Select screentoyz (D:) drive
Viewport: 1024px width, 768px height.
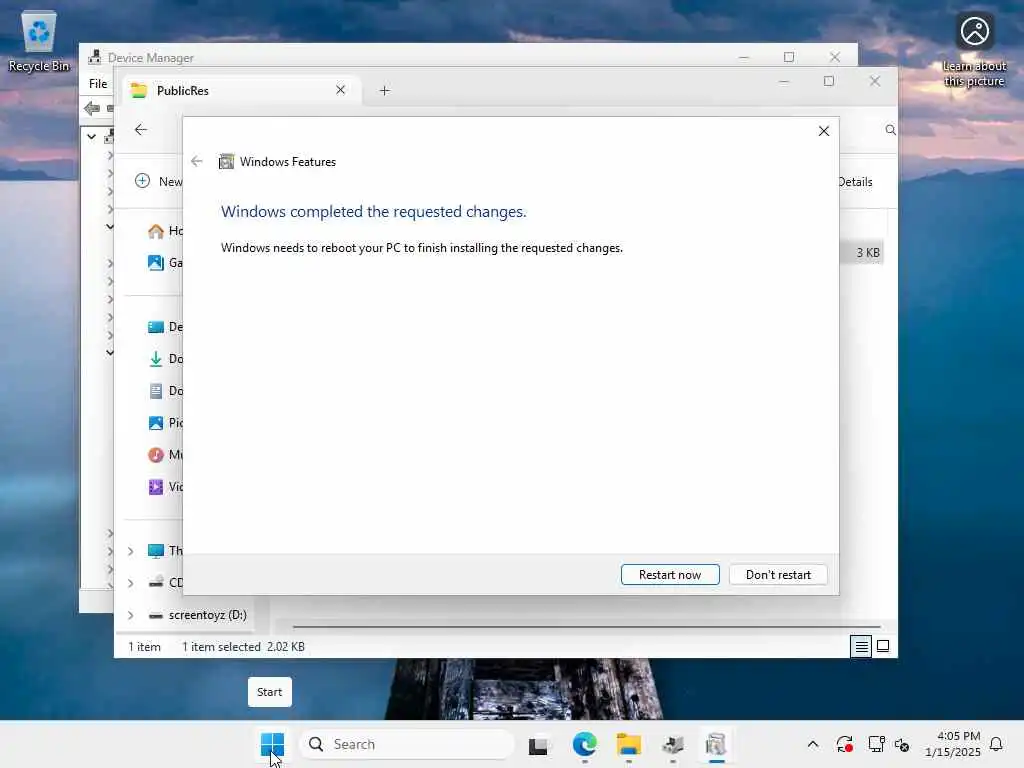(198, 615)
